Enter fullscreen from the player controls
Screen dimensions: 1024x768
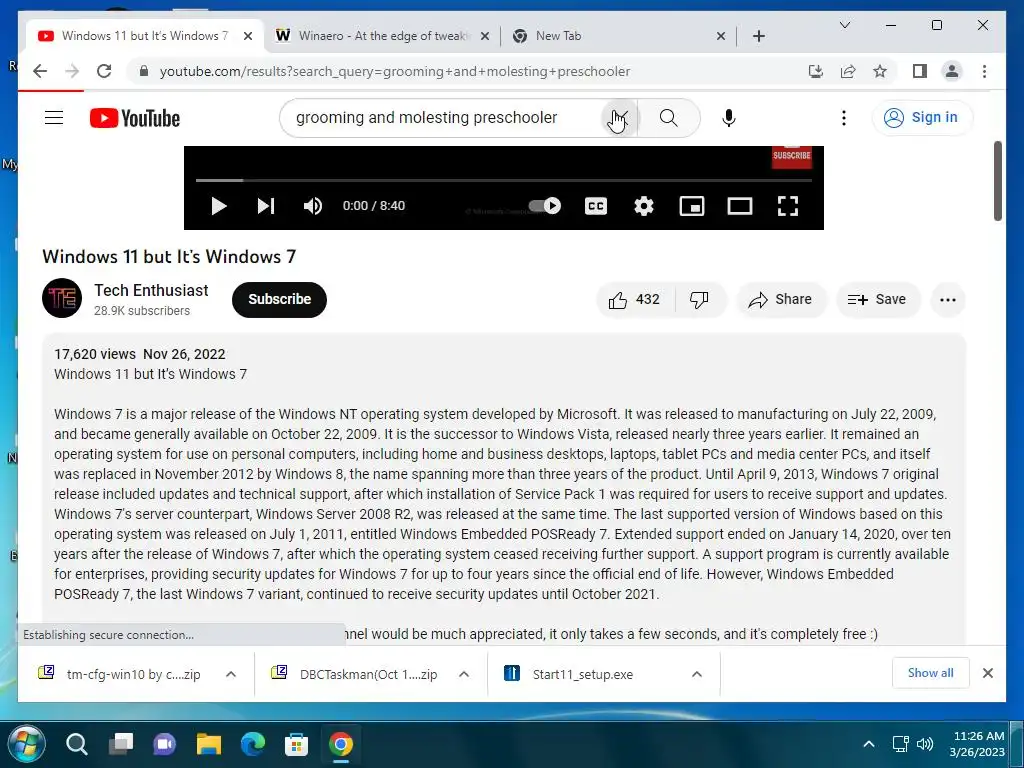pos(788,206)
